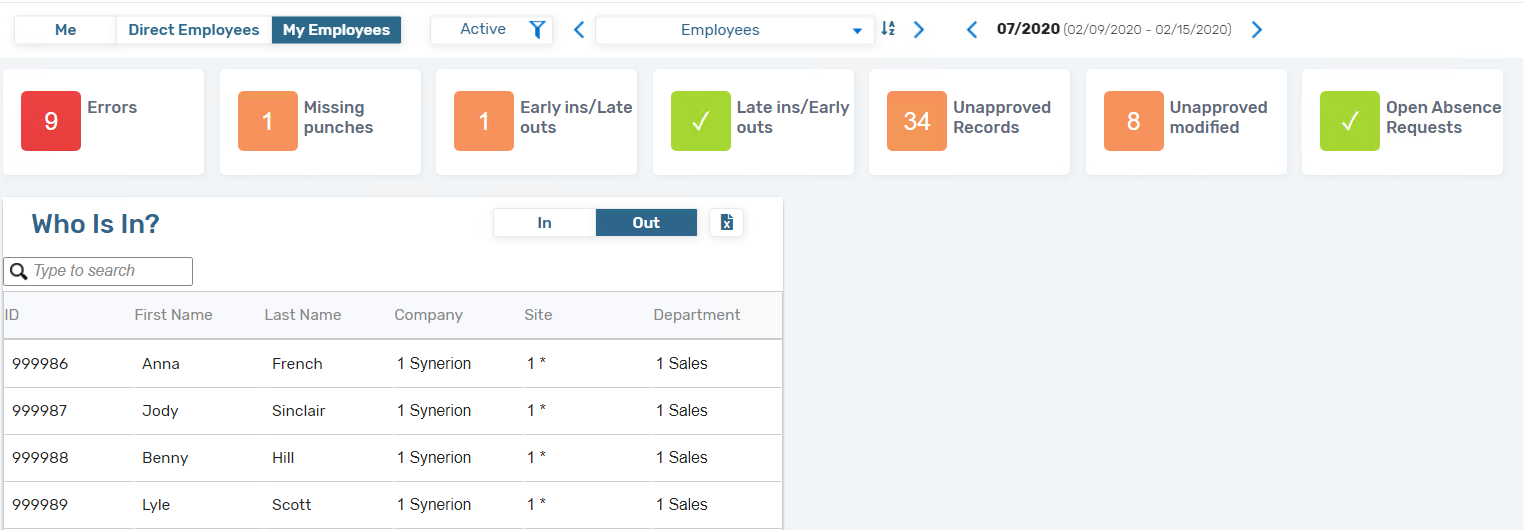Go to previous pay period 07/2020
This screenshot has width=1523, height=530.
pos(971,30)
